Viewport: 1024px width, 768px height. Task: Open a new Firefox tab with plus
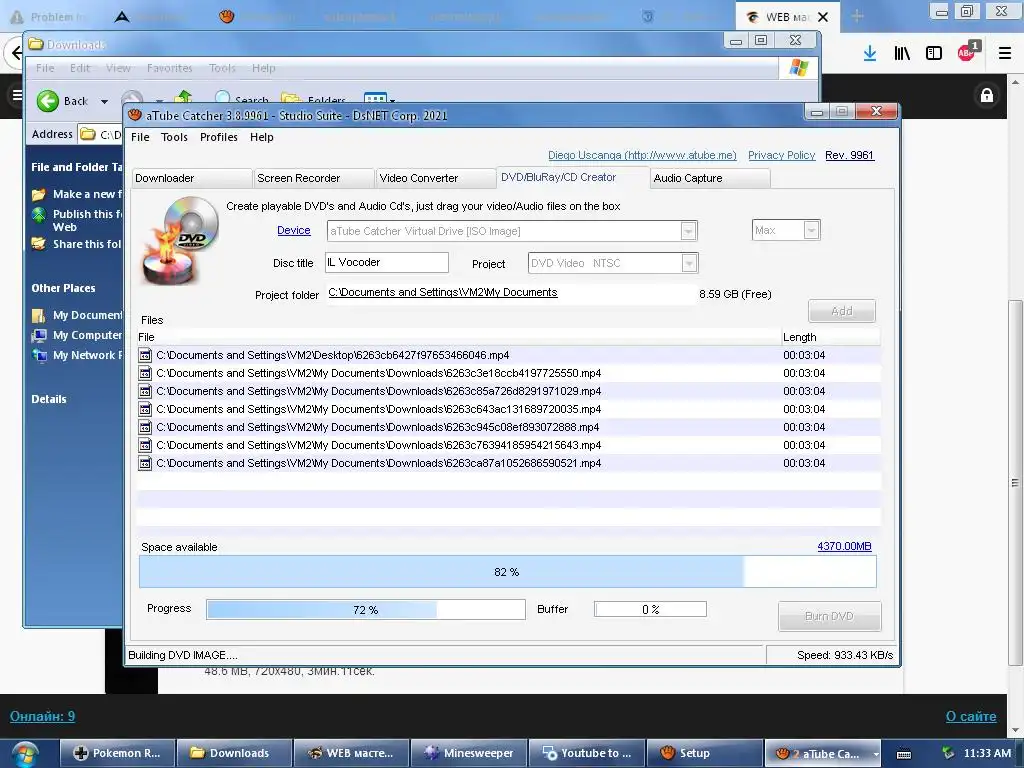(857, 16)
